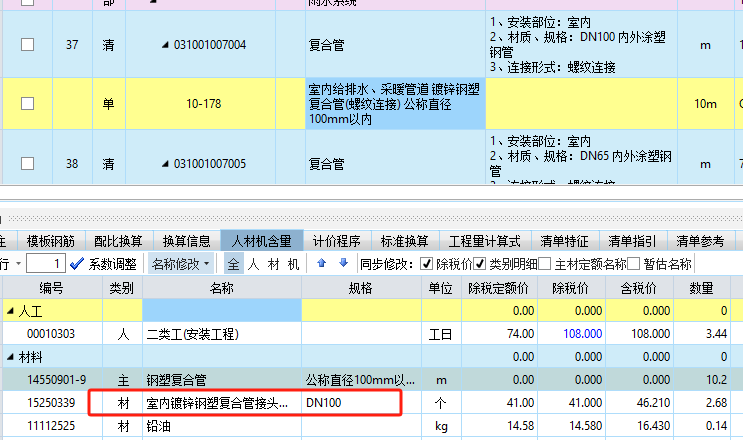This screenshot has width=743, height=440.
Task: Click the 名称 column header
Action: 222,288
